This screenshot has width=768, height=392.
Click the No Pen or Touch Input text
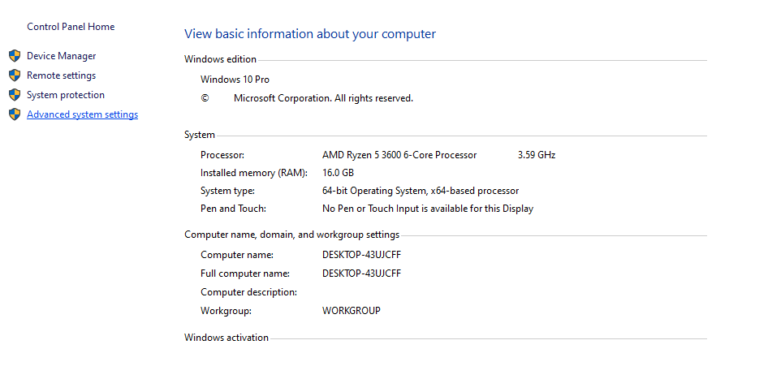pos(428,208)
